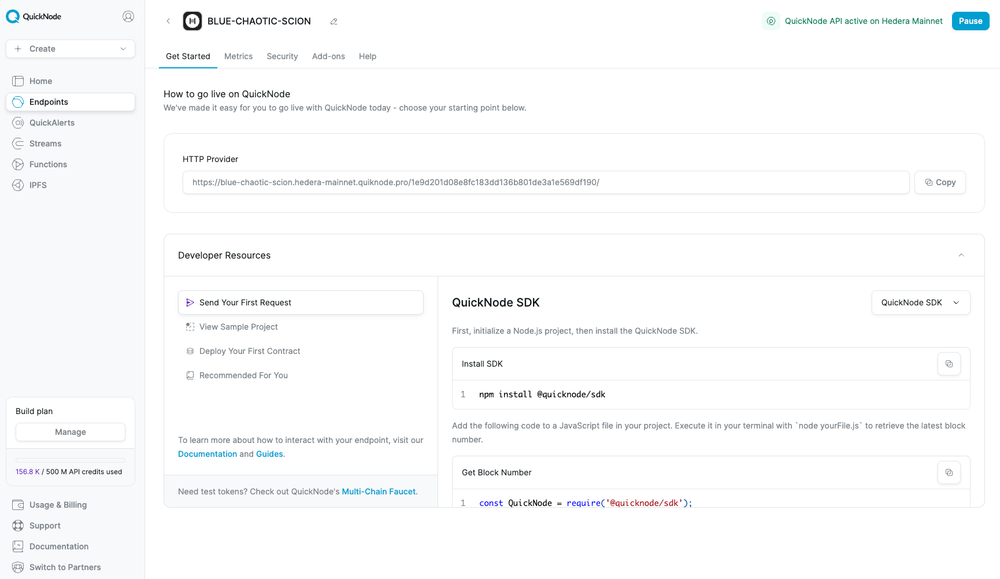Click the green API active status icon

click(771, 21)
